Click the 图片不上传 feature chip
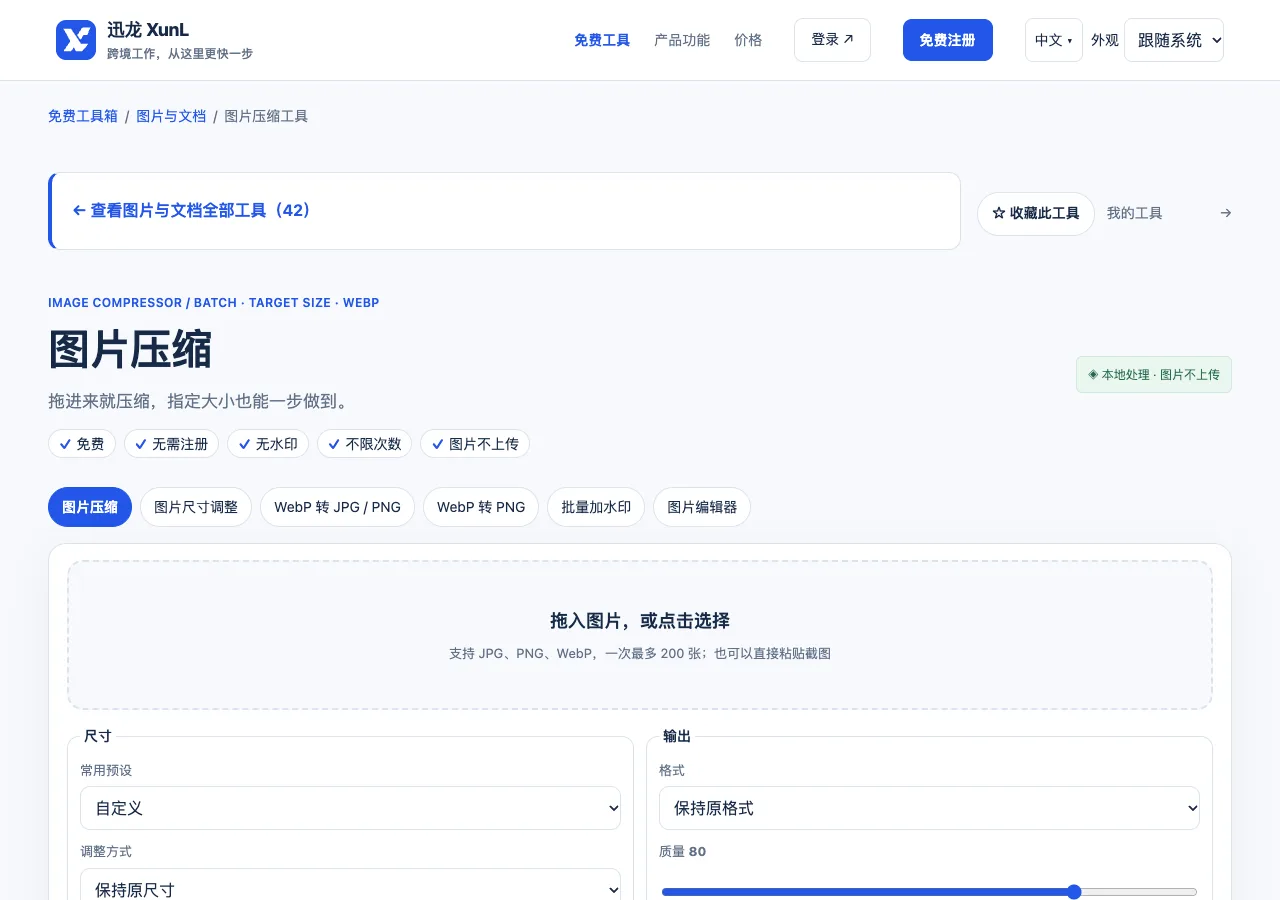The width and height of the screenshot is (1280, 900). [475, 444]
